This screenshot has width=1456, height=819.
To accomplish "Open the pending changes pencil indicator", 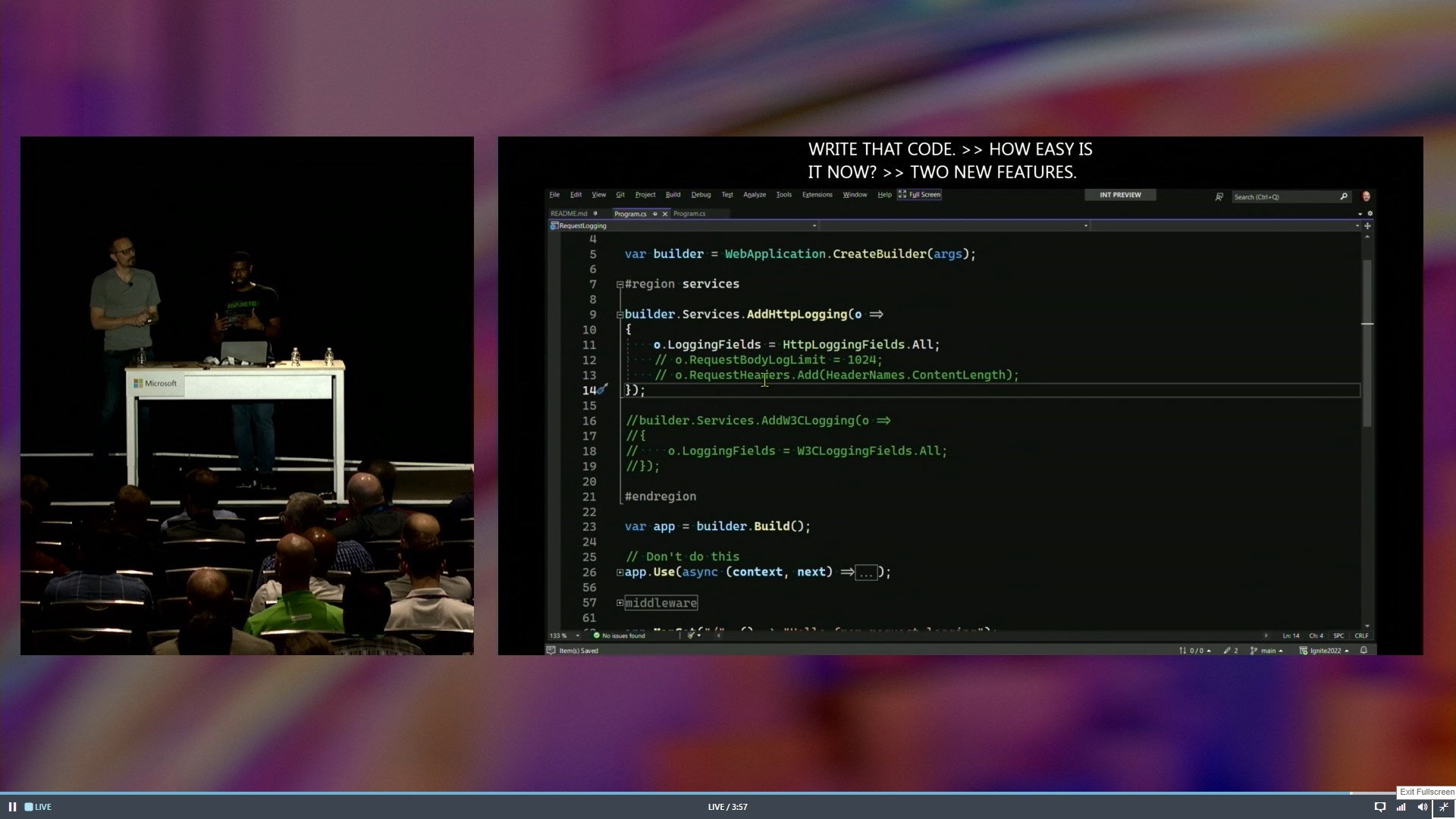I will point(1231,651).
